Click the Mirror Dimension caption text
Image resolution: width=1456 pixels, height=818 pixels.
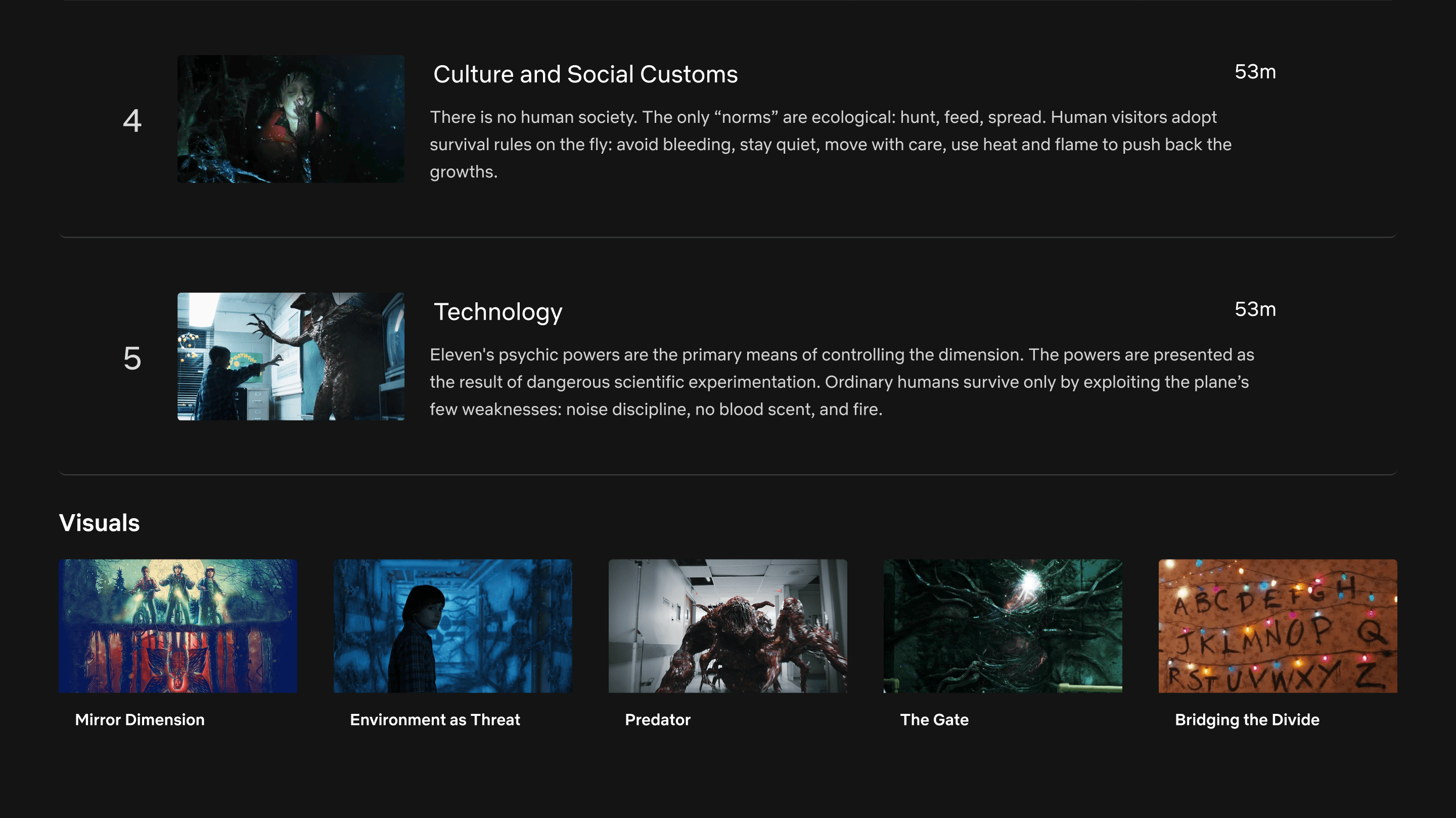click(x=140, y=719)
